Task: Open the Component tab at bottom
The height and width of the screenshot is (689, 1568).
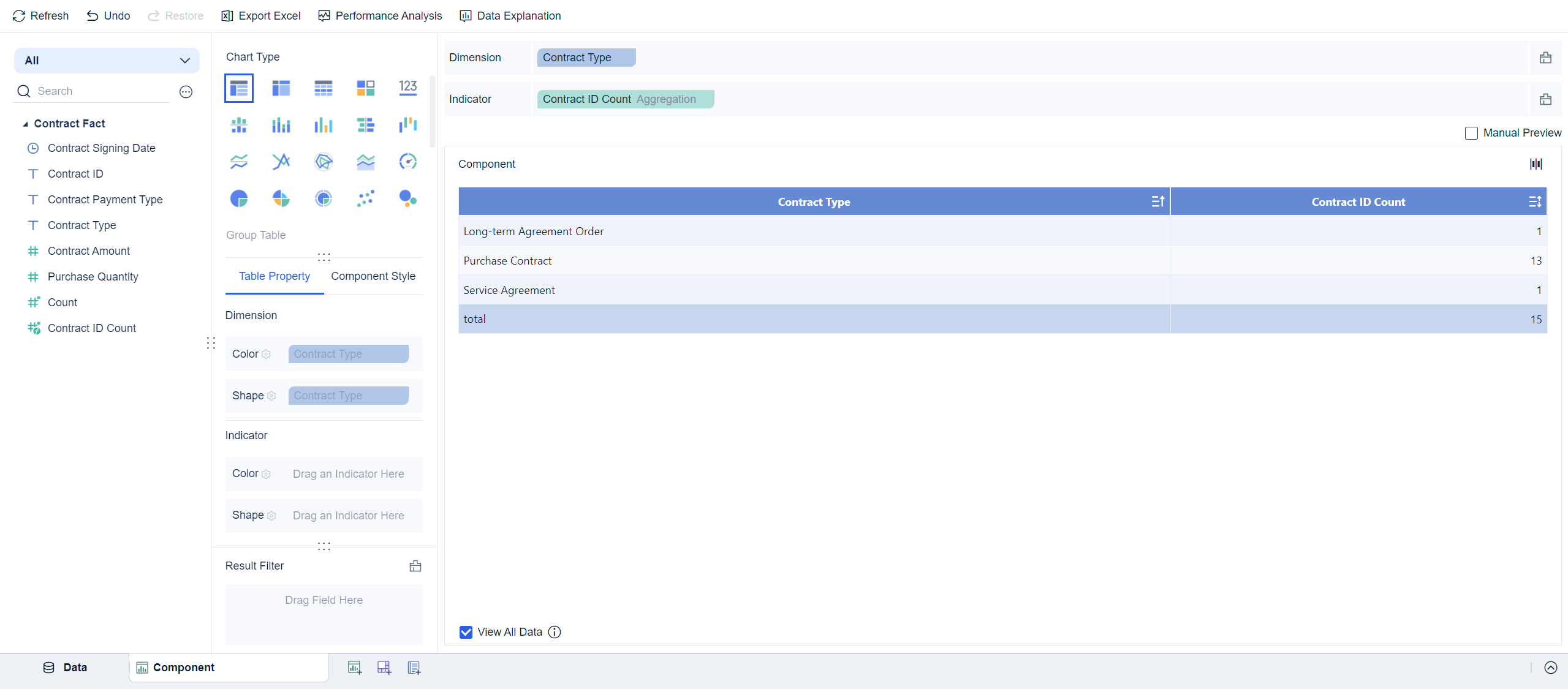Action: tap(229, 668)
